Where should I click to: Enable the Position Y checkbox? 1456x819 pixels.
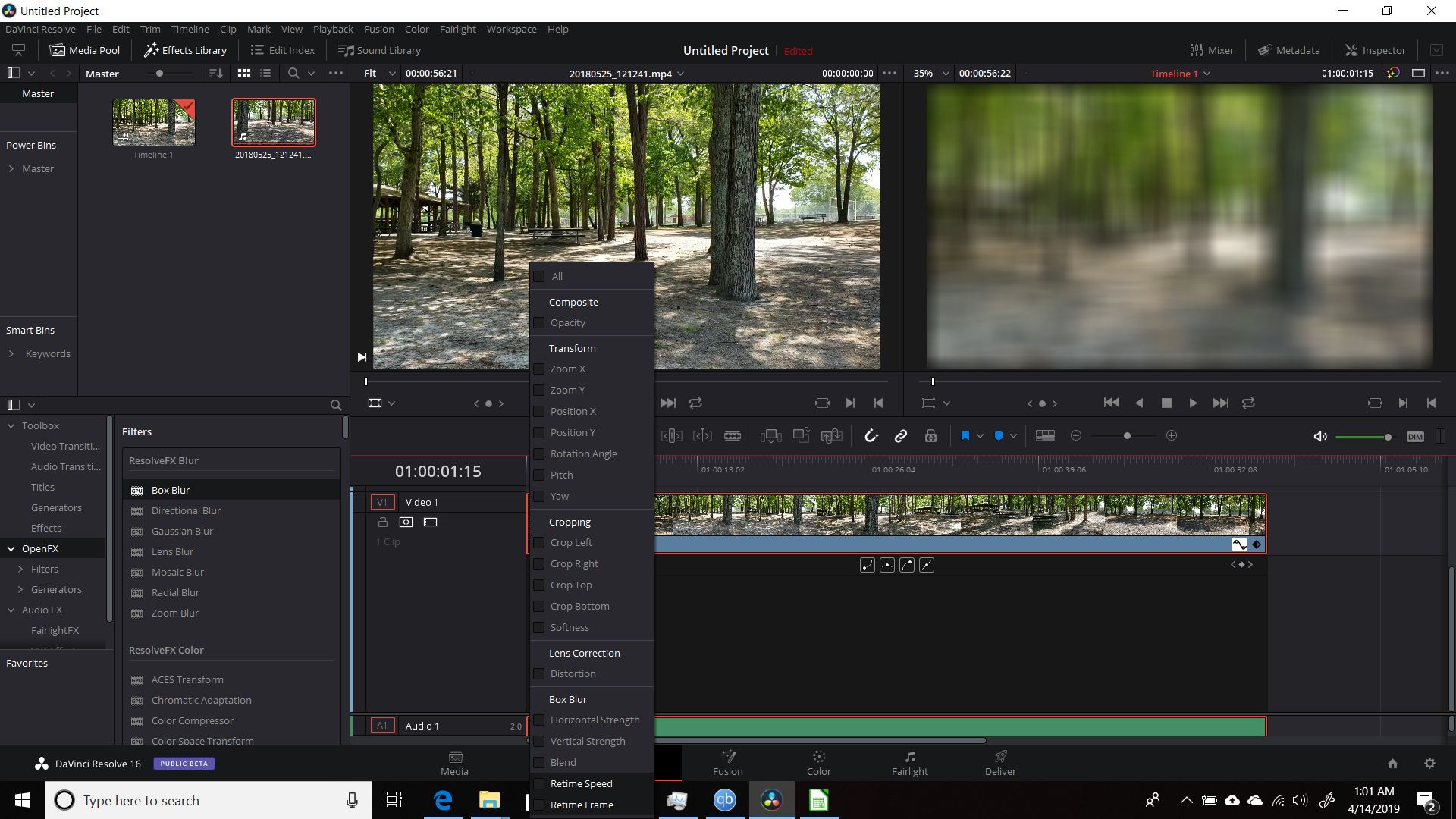[x=539, y=432]
